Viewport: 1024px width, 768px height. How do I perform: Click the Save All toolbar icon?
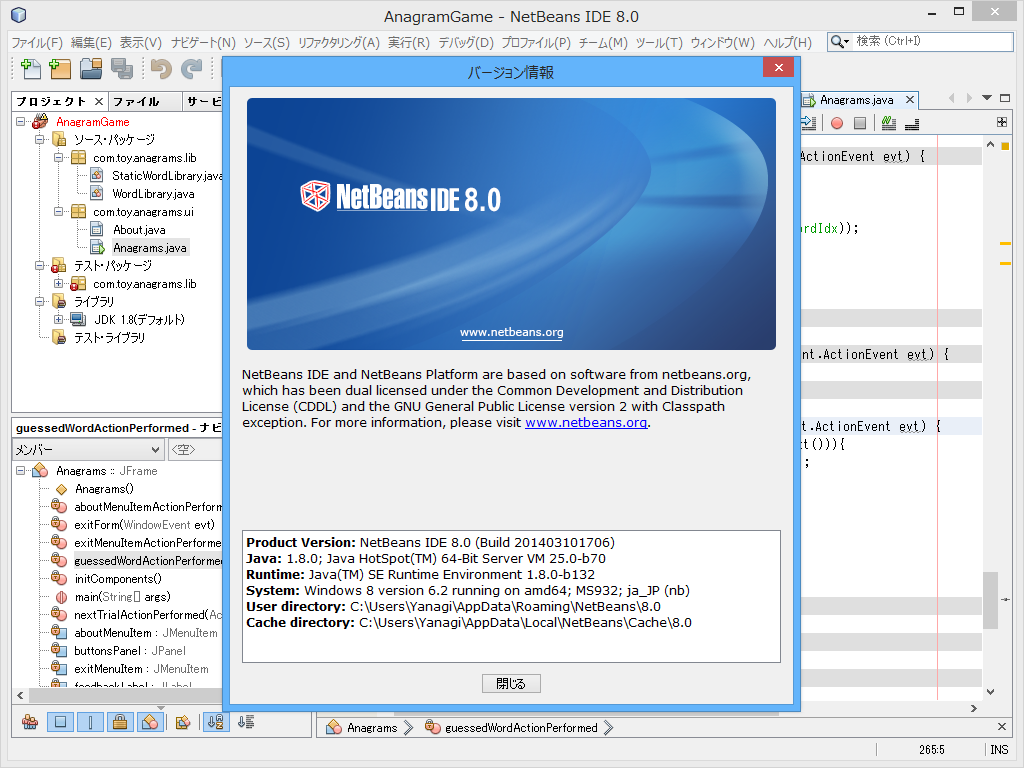click(122, 70)
